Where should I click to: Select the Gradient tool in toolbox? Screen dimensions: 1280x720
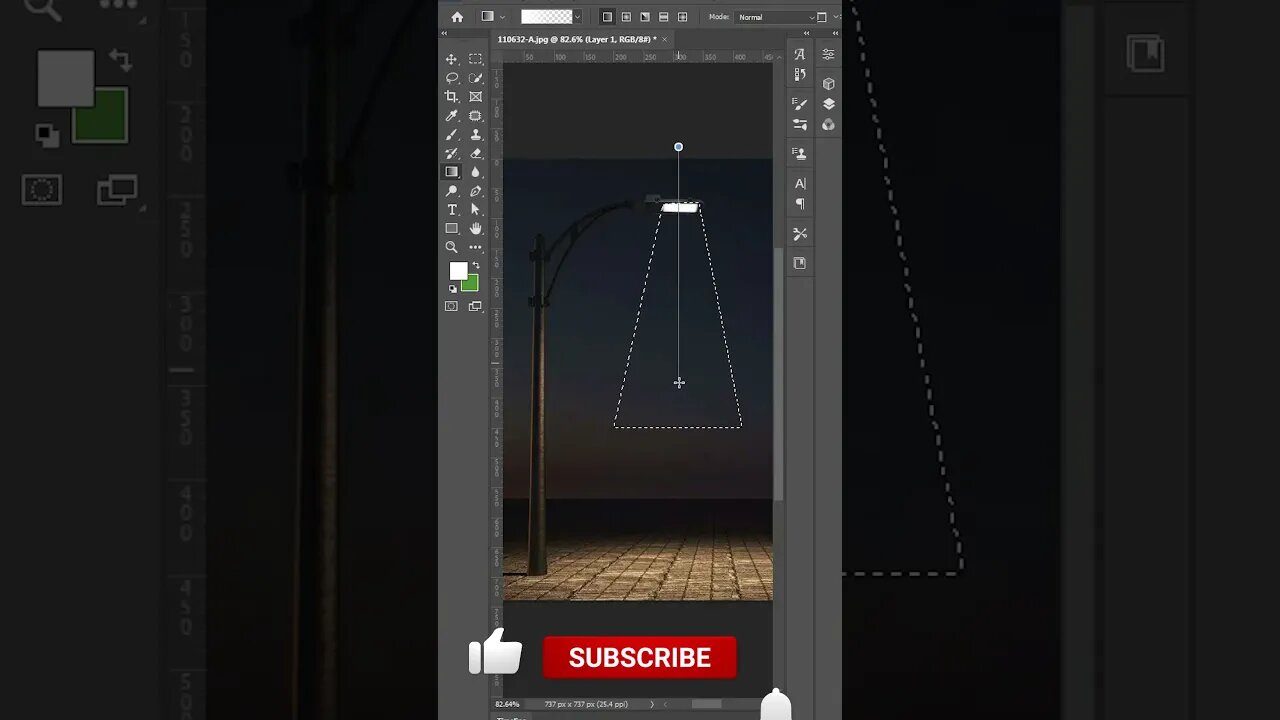pyautogui.click(x=451, y=172)
